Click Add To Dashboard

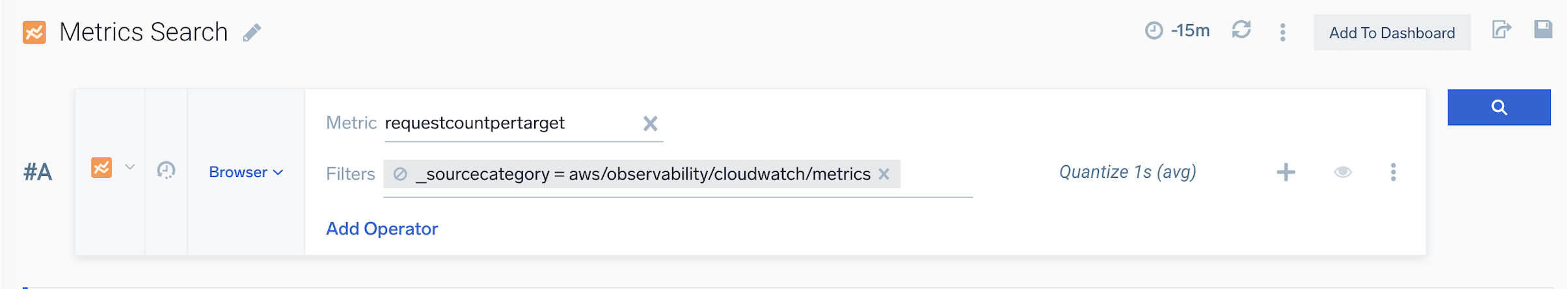[1392, 33]
